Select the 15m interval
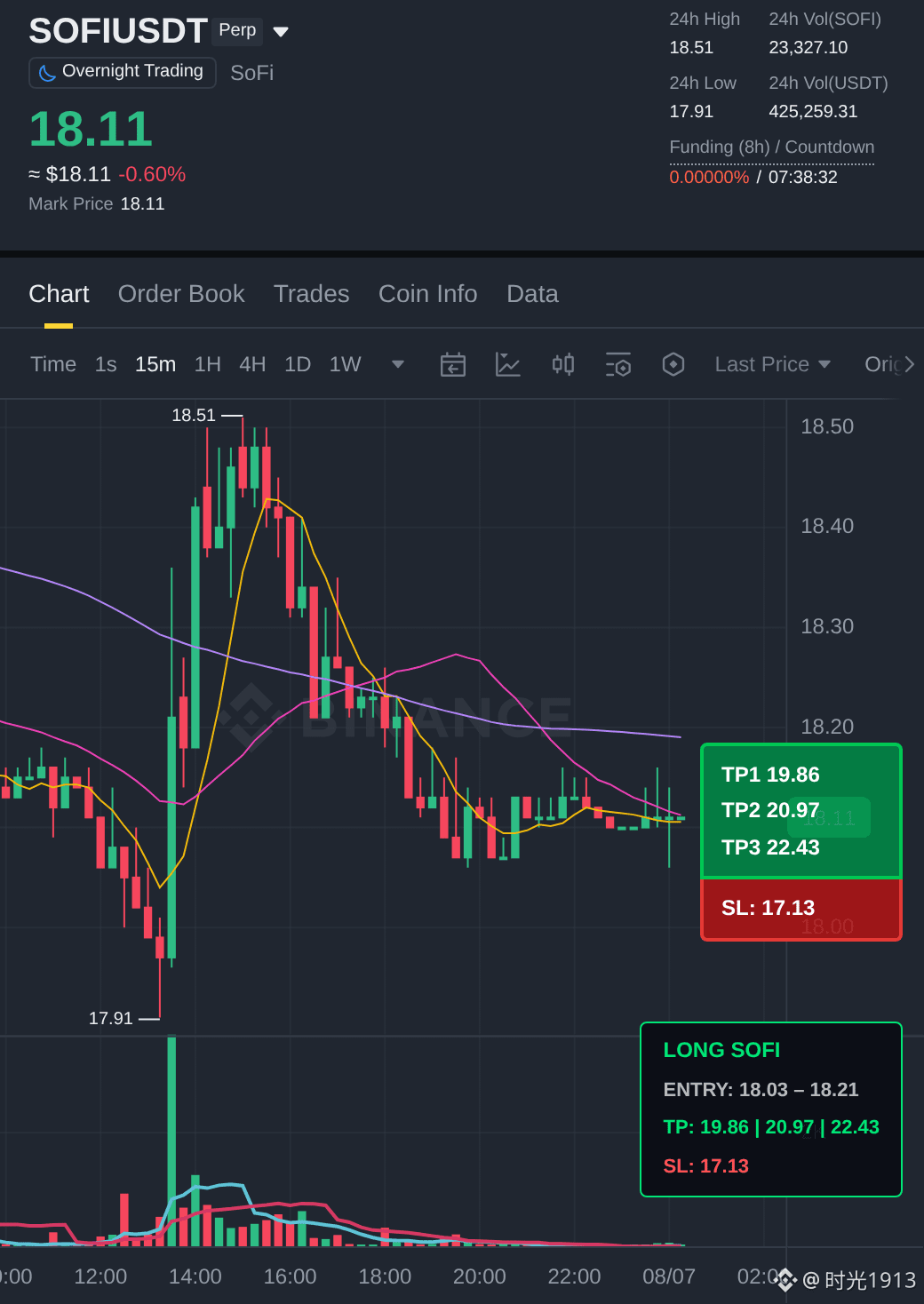The height and width of the screenshot is (1304, 924). (155, 364)
